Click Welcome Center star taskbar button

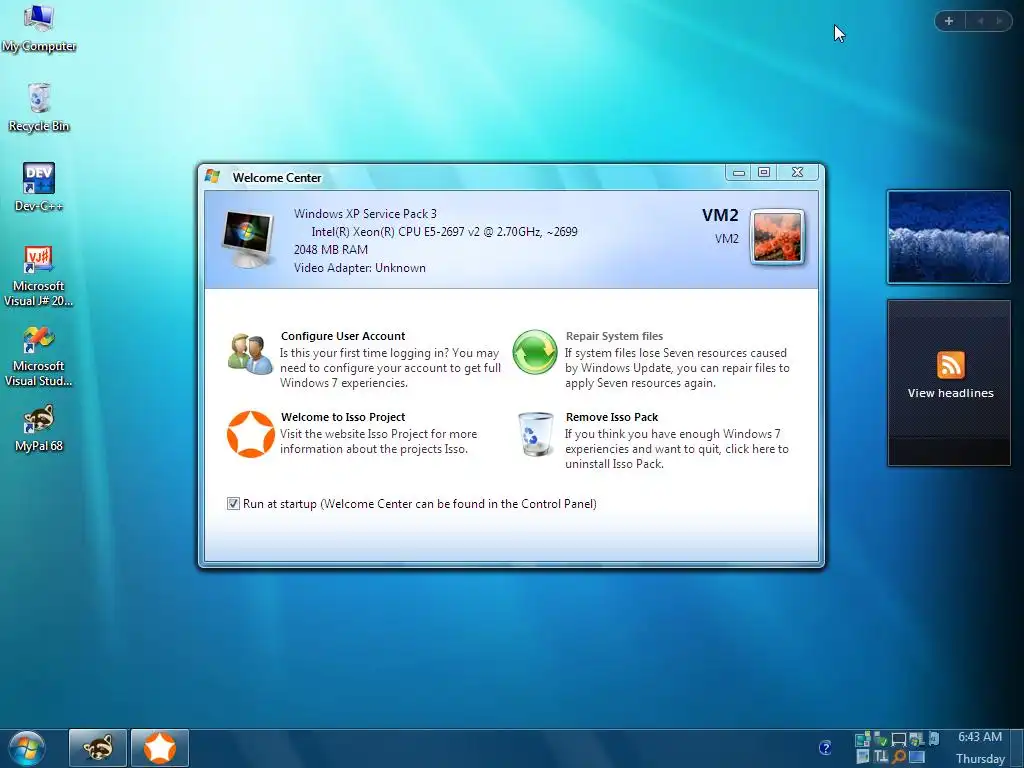(160, 748)
